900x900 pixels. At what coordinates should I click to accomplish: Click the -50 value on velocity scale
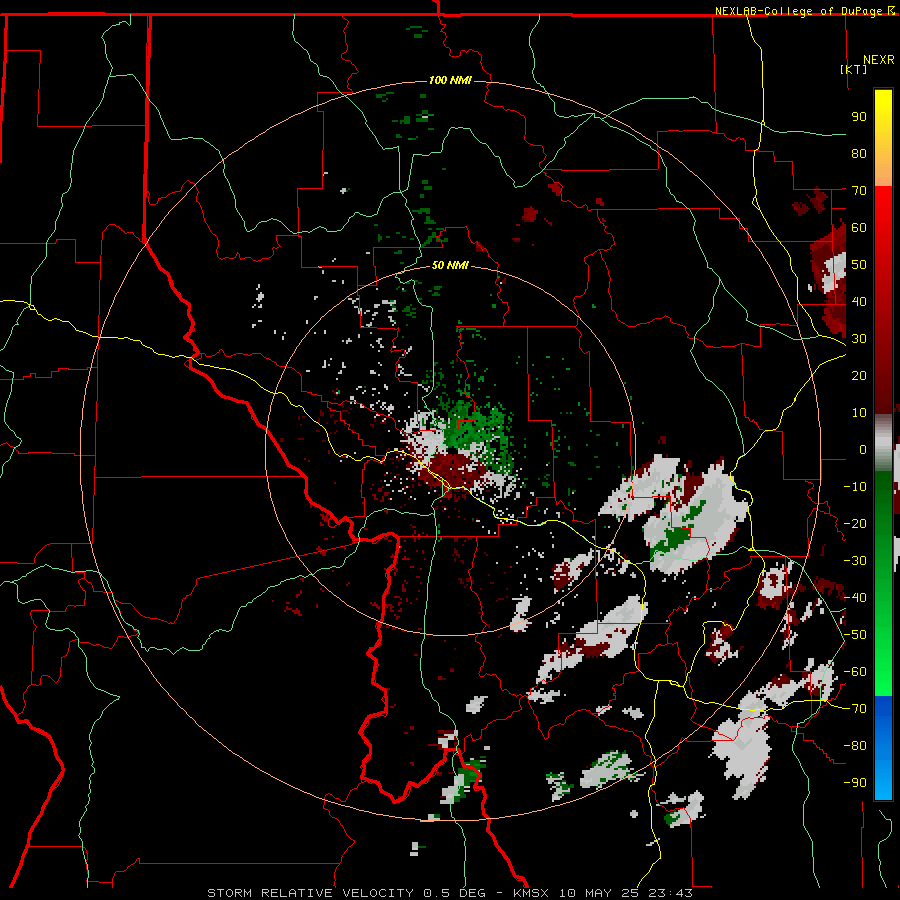pos(855,635)
